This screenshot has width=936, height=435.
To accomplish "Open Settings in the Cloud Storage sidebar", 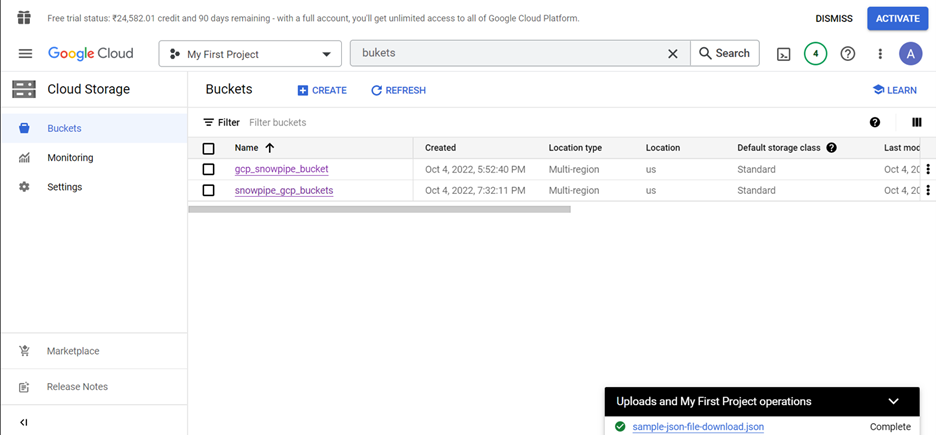I will pyautogui.click(x=64, y=187).
